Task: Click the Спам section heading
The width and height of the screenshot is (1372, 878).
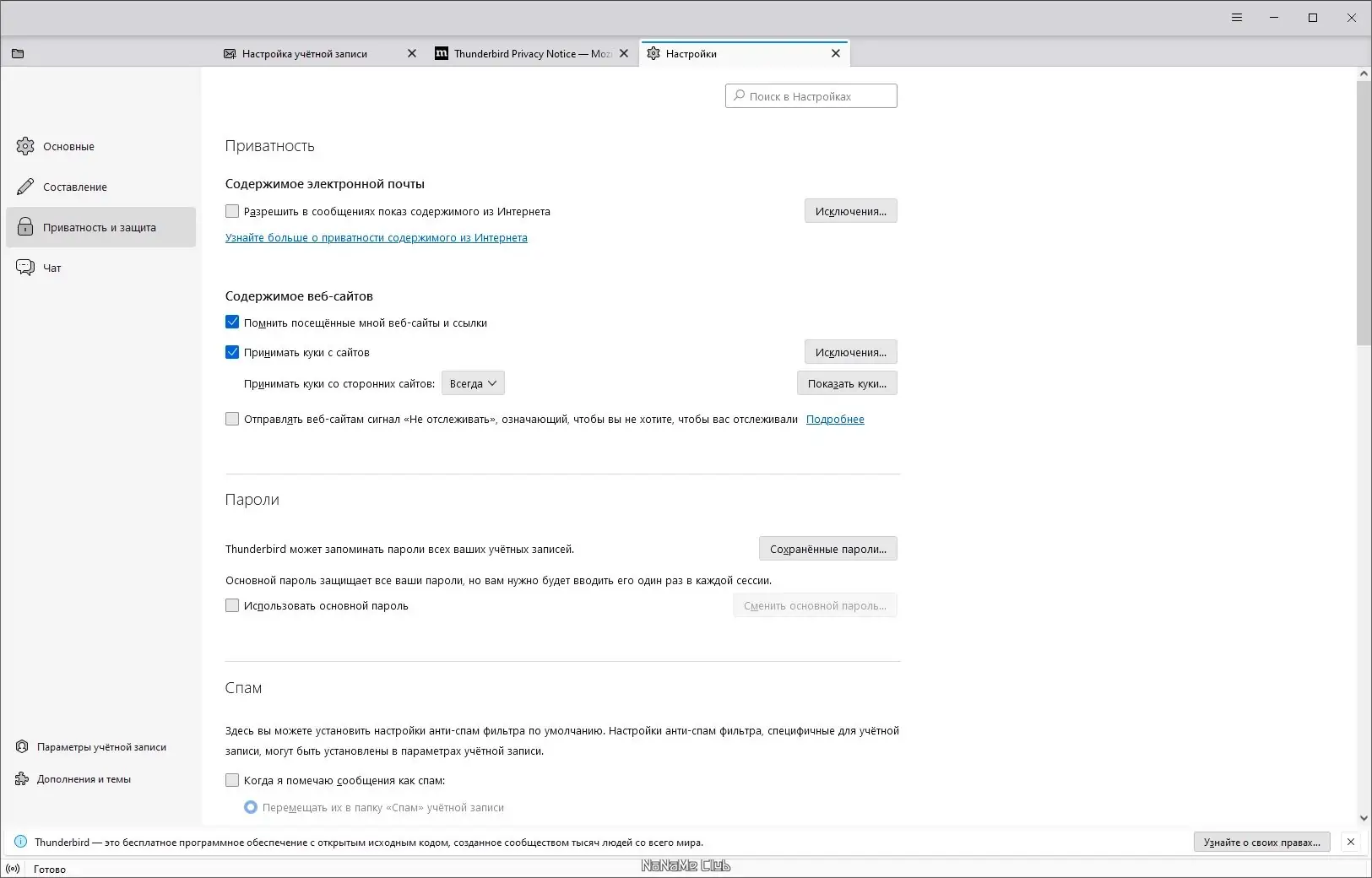Action: (243, 688)
